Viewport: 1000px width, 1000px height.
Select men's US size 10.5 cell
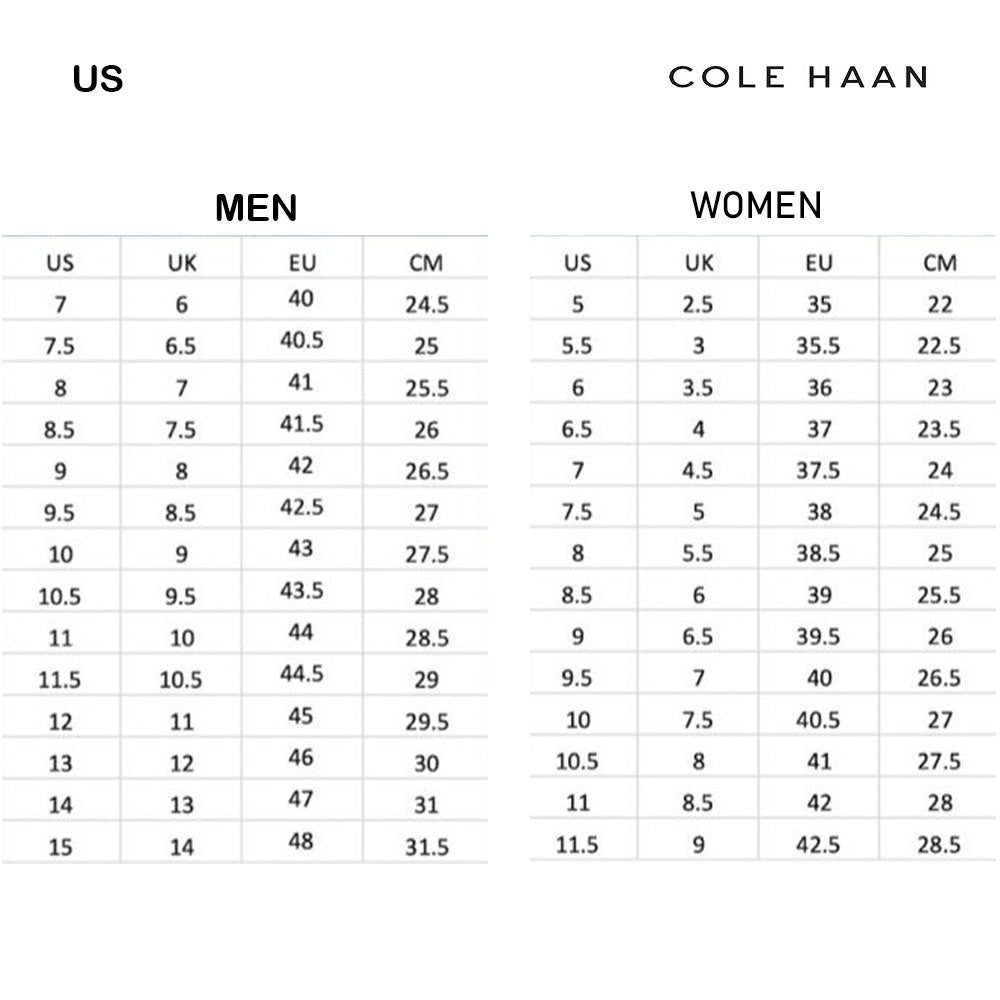(x=60, y=597)
